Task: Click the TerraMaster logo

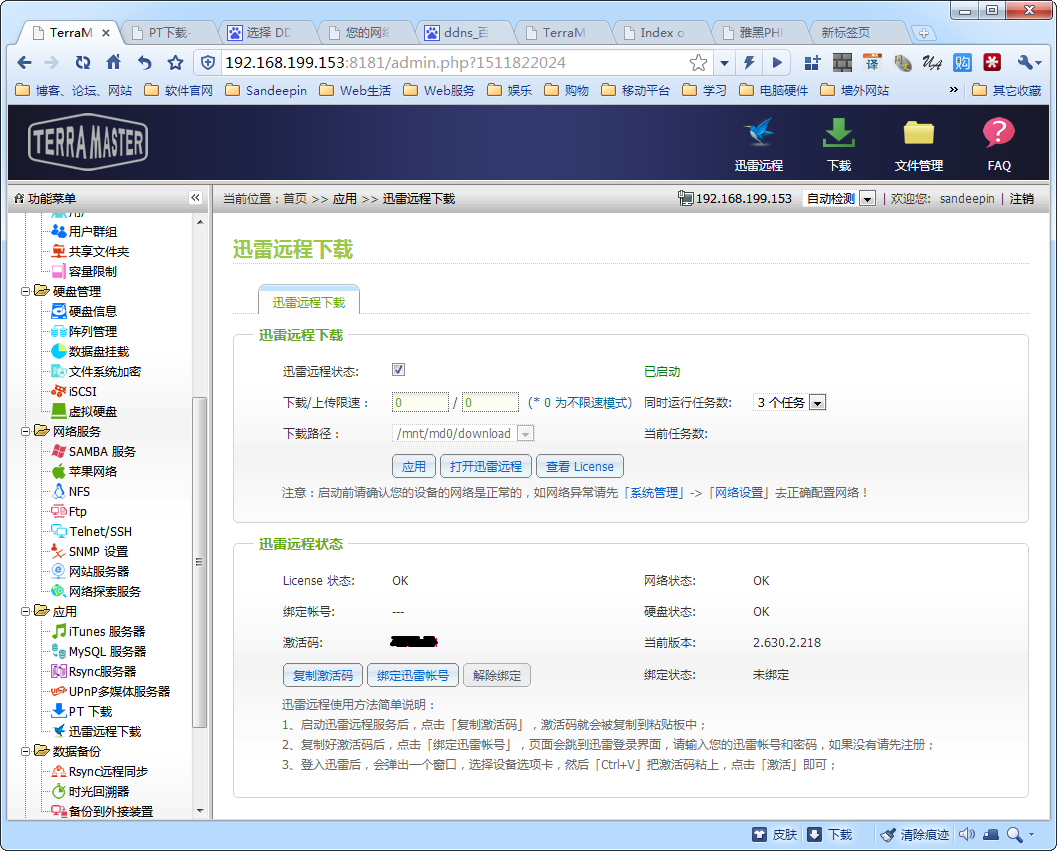Action: point(88,141)
